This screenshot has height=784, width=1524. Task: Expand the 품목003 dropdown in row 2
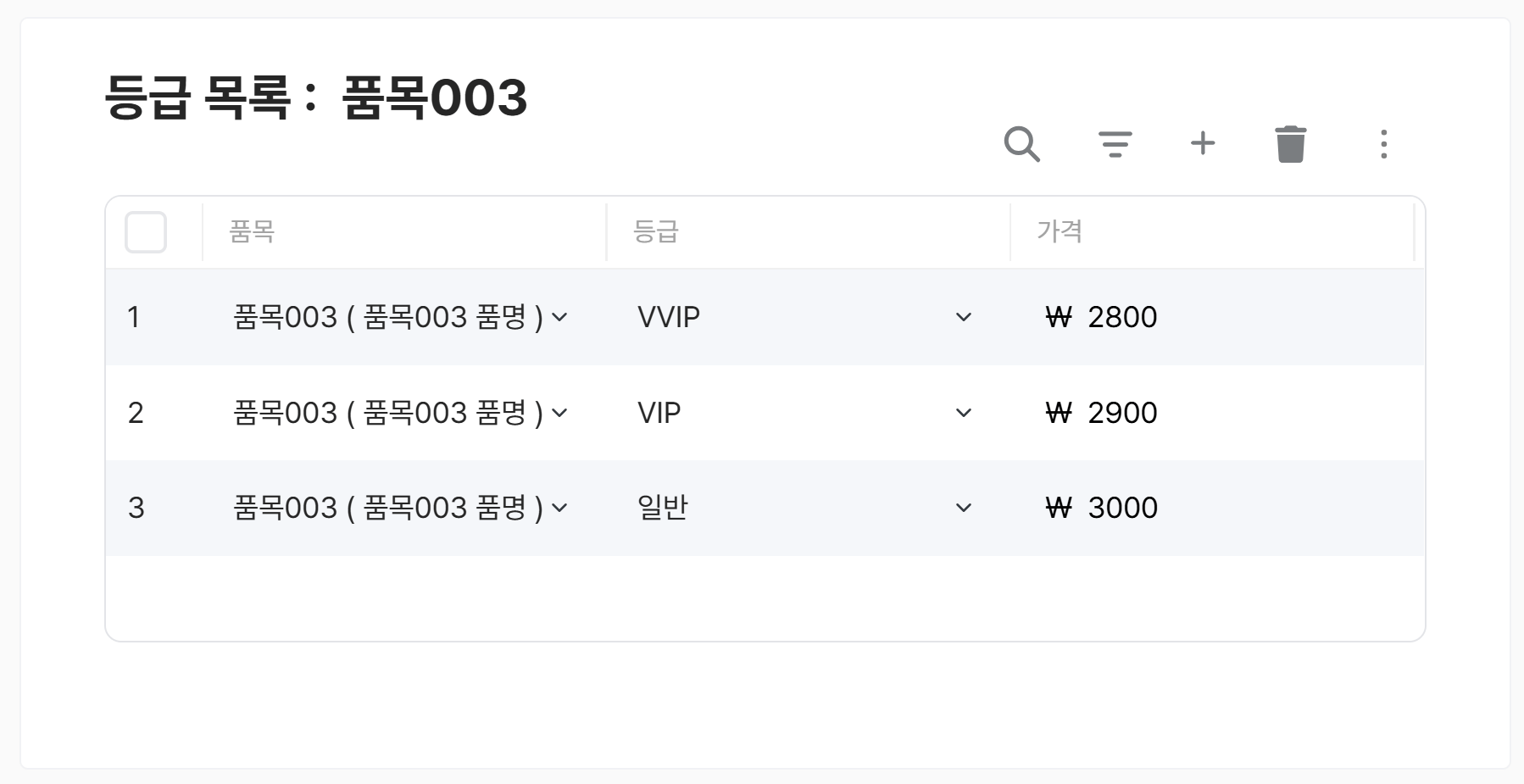(x=559, y=413)
